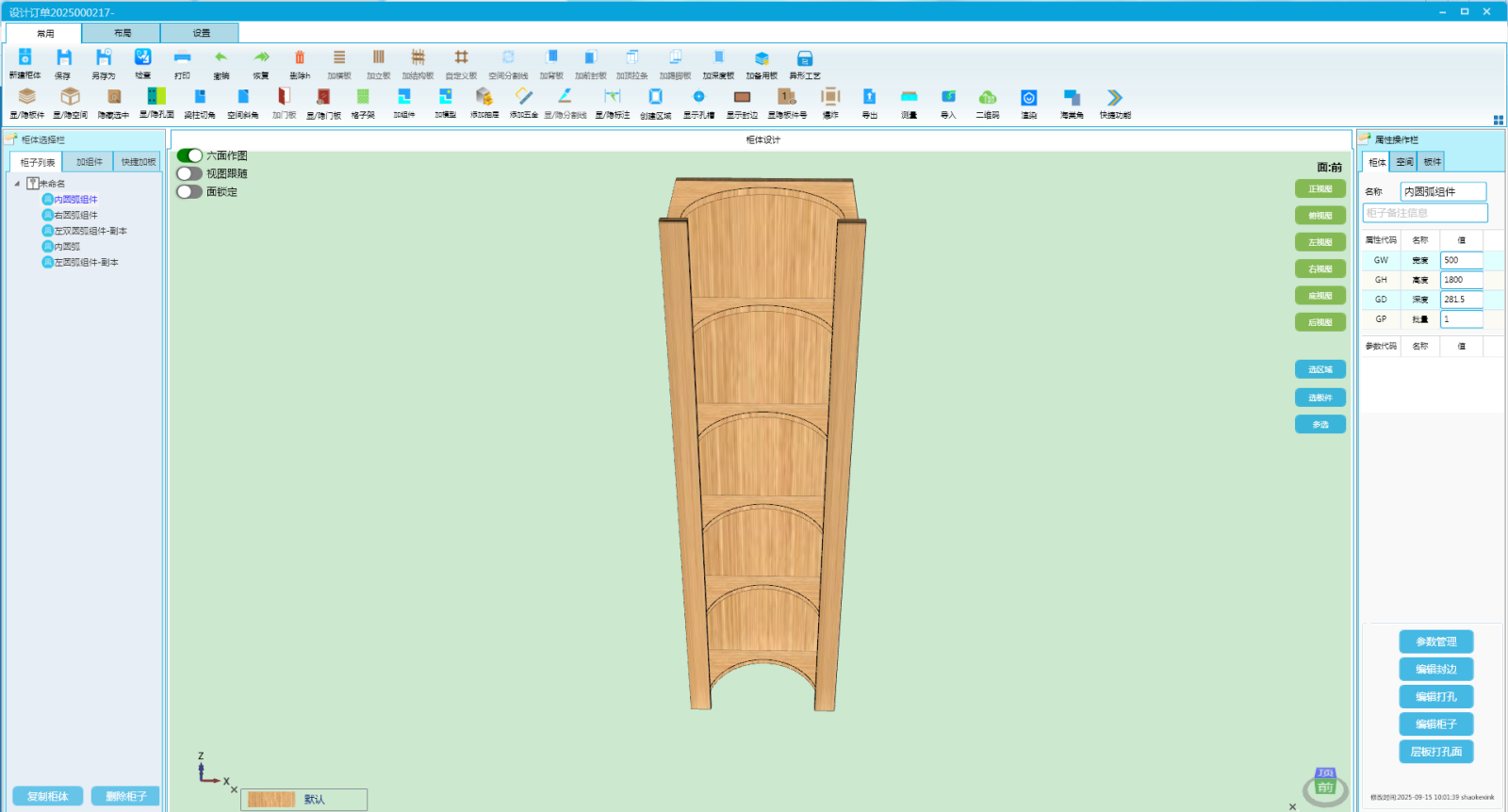Switch to the 加组件 panel tab
The image size is (1508, 812).
[90, 162]
